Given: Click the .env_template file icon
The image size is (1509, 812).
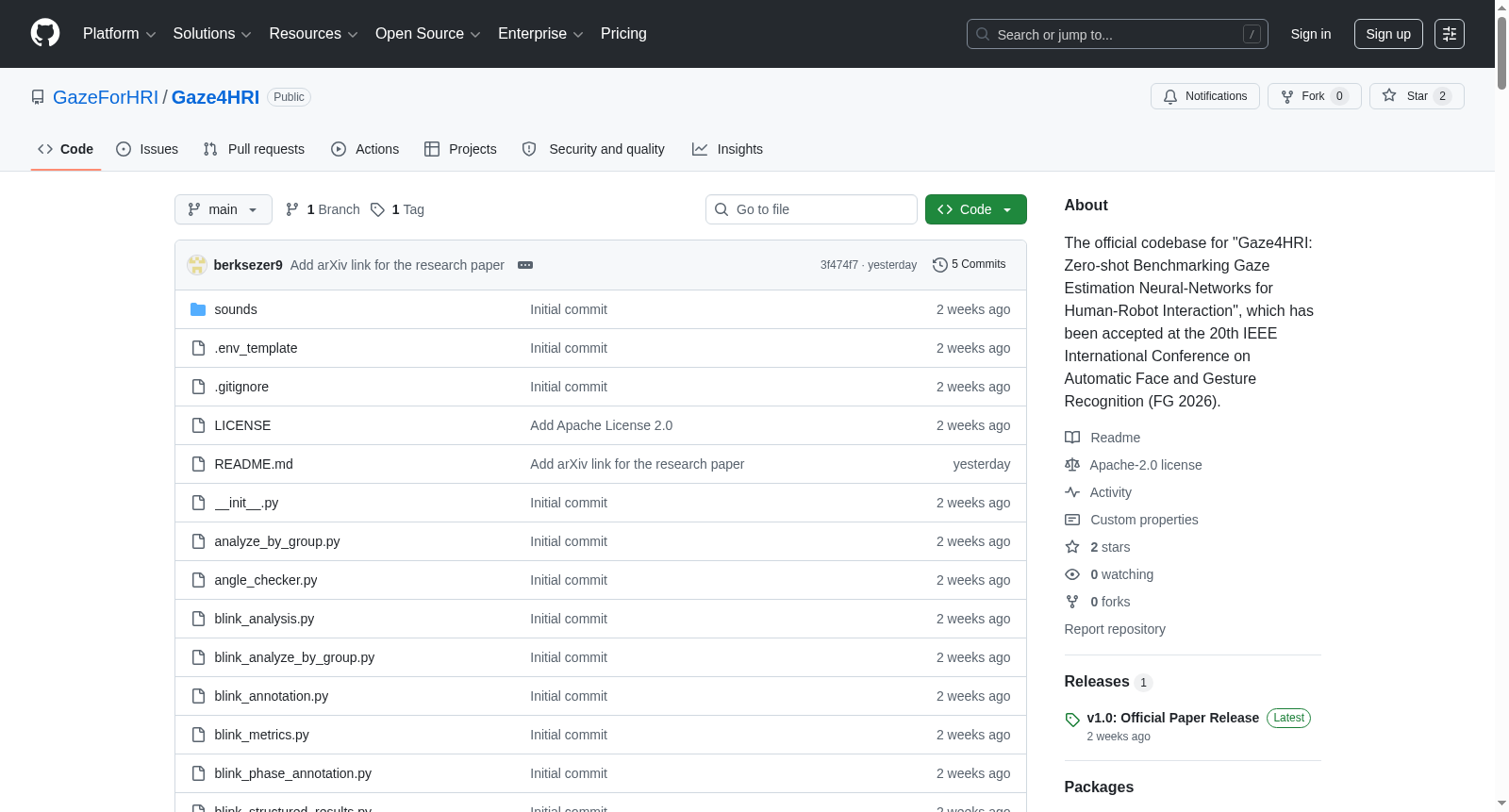Looking at the screenshot, I should tap(198, 348).
